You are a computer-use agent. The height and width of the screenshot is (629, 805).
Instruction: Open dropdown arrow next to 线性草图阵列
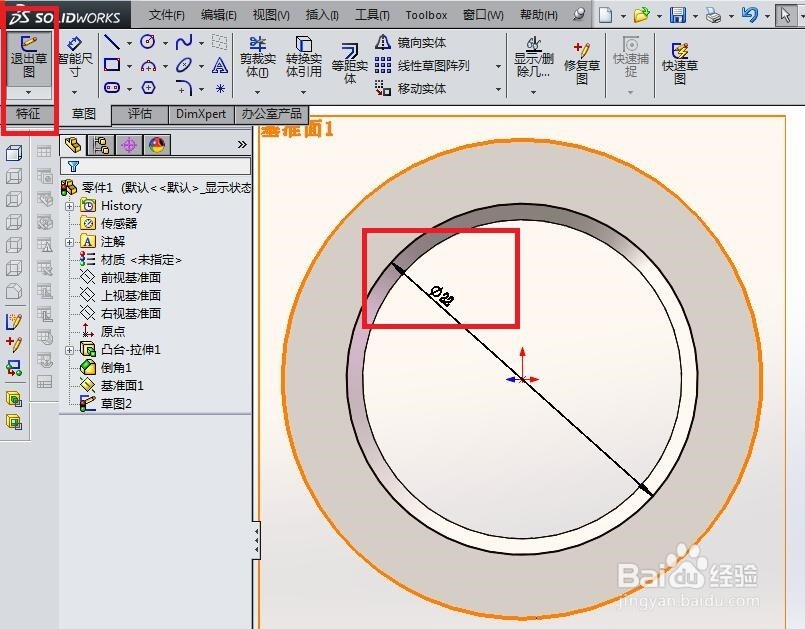[498, 66]
